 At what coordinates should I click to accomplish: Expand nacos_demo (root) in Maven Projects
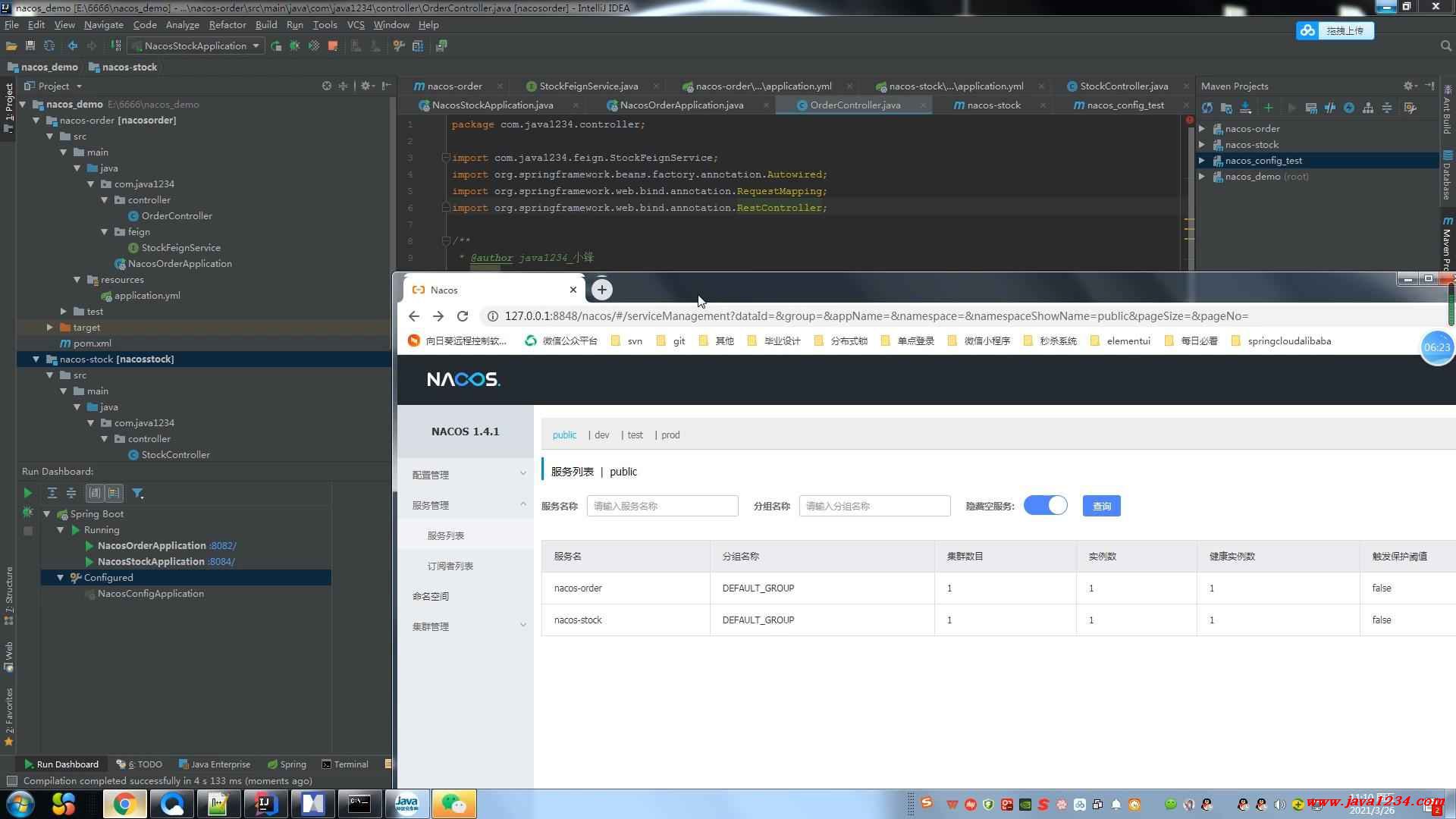coord(1202,177)
